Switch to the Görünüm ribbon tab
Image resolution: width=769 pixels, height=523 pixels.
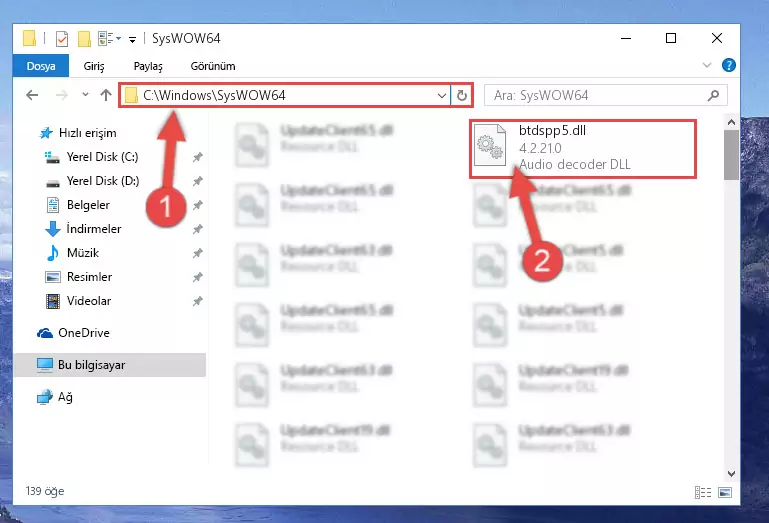click(x=213, y=66)
